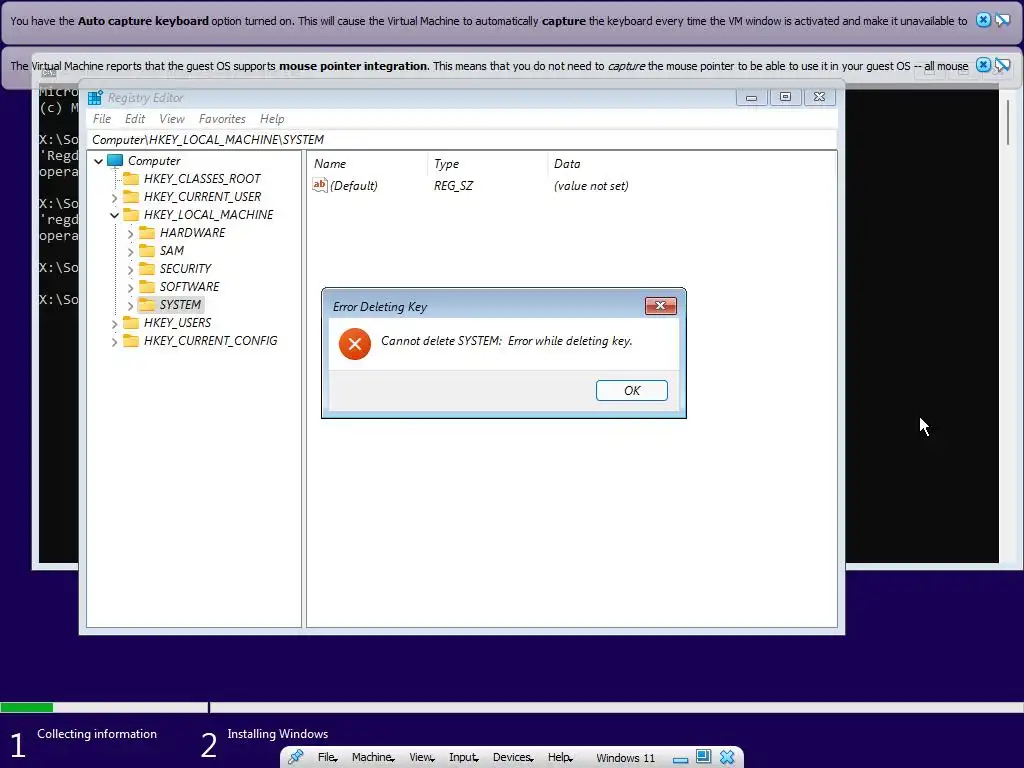This screenshot has width=1024, height=768.
Task: Click the Registry Editor title bar icon
Action: point(95,97)
